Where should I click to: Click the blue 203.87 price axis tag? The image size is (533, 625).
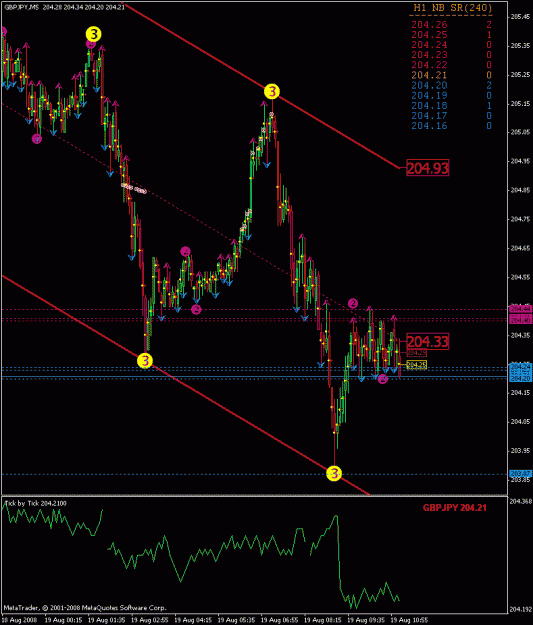[x=521, y=474]
